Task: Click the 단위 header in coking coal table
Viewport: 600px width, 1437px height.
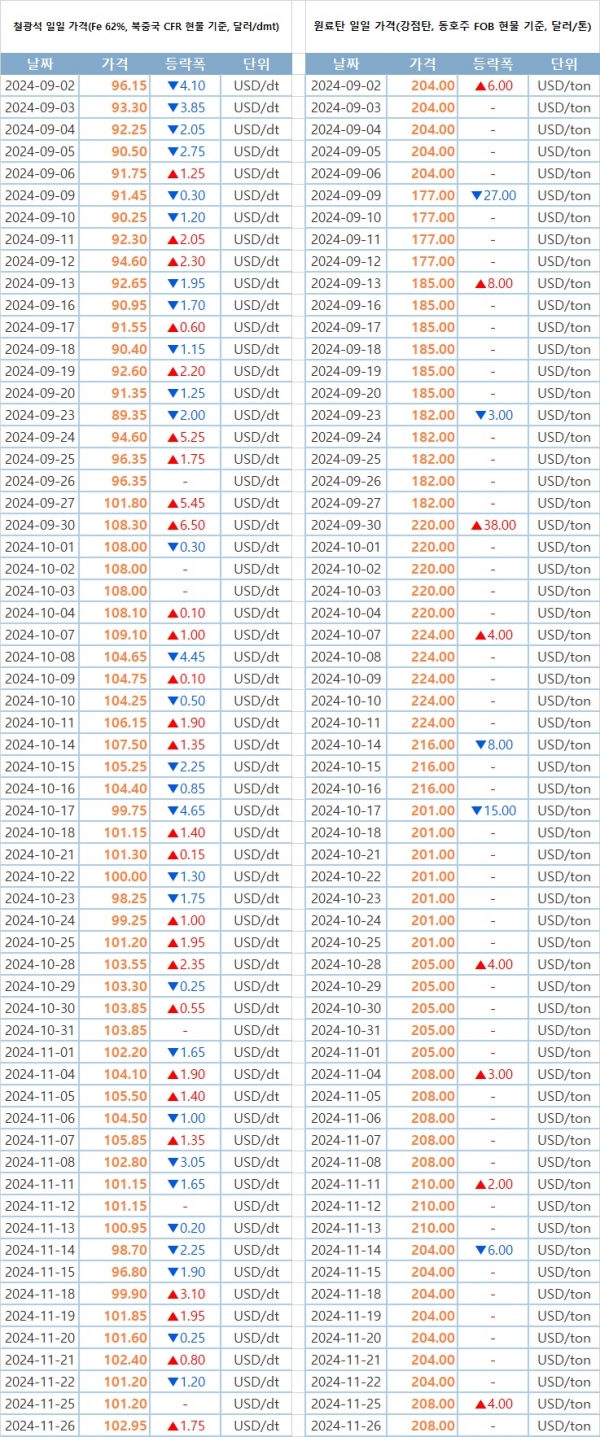Action: [x=563, y=64]
